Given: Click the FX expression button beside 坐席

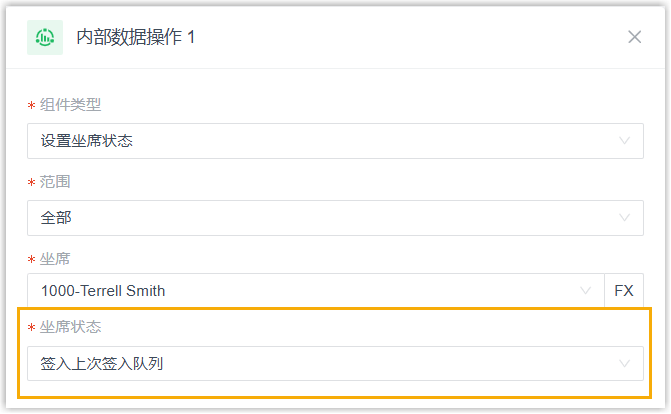Looking at the screenshot, I should tap(624, 291).
